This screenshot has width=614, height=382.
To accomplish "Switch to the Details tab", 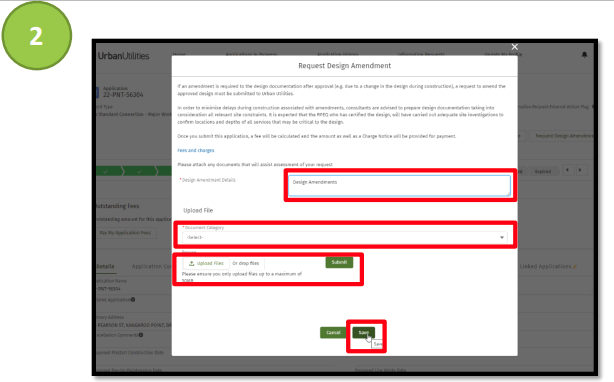I will point(105,267).
